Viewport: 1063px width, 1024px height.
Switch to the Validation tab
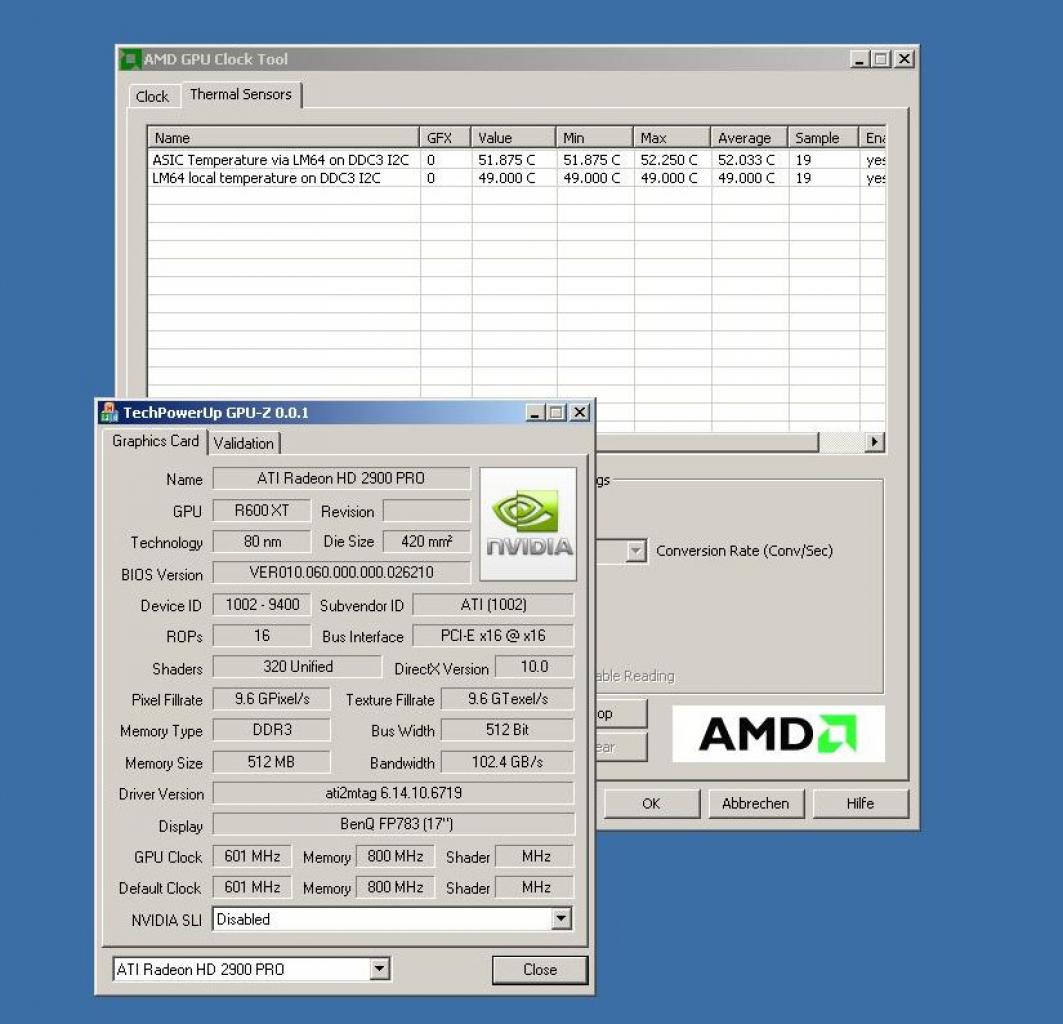click(243, 444)
